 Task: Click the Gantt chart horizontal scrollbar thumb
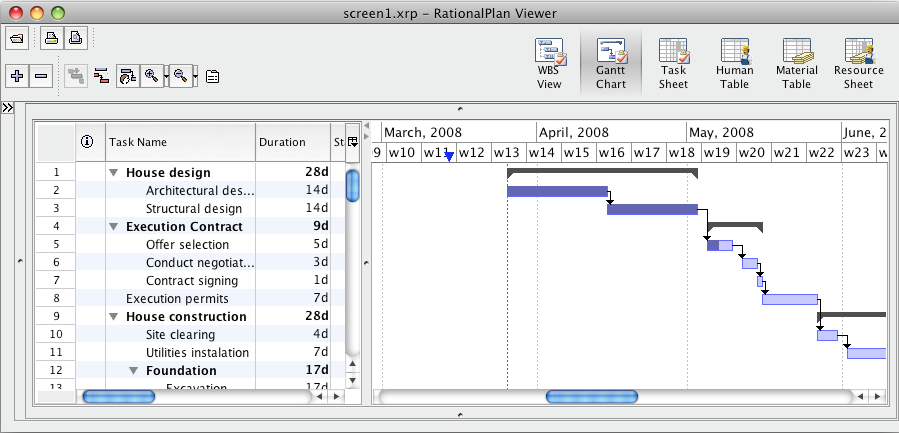(x=592, y=396)
